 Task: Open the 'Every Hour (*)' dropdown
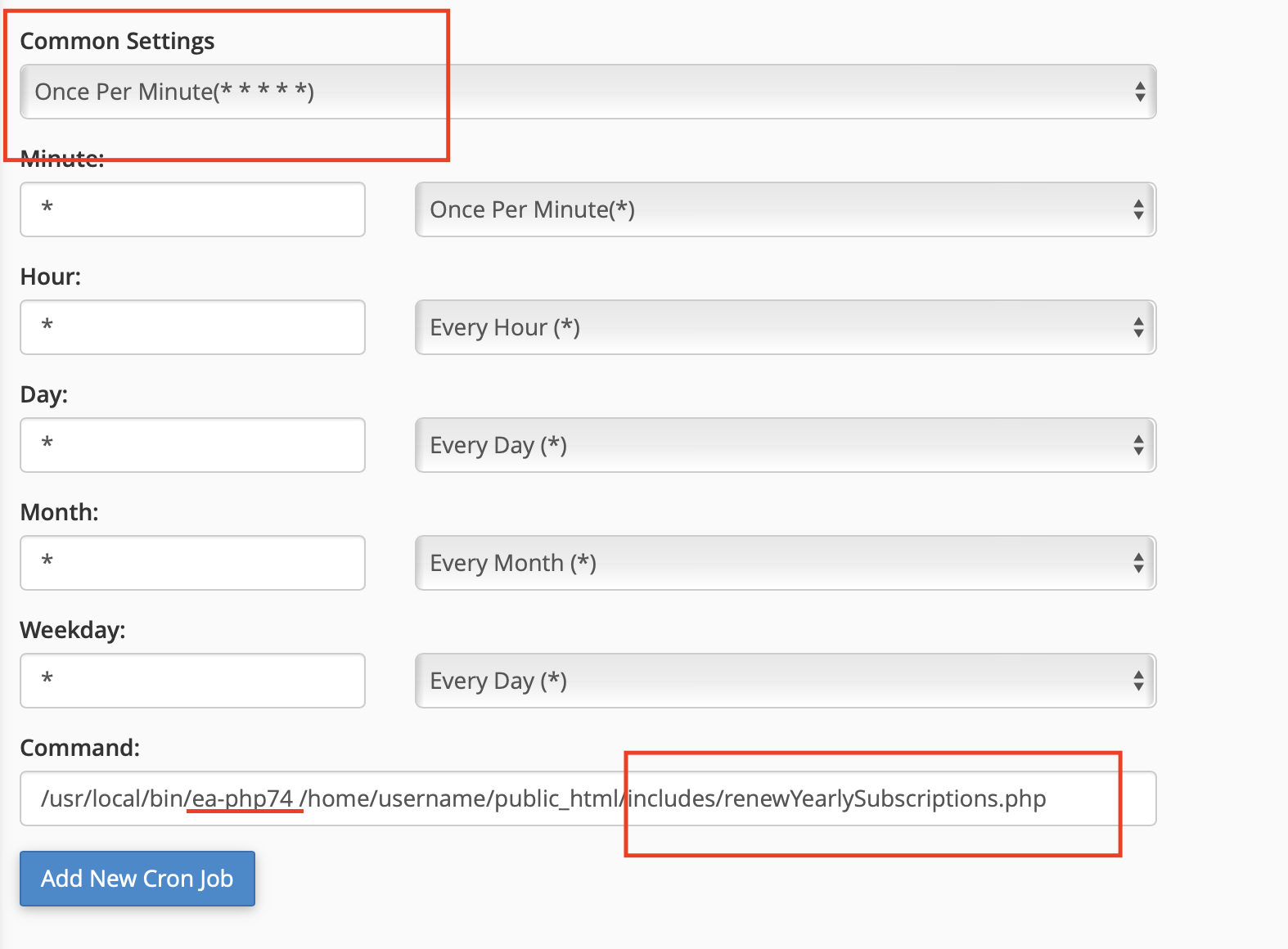click(x=785, y=327)
